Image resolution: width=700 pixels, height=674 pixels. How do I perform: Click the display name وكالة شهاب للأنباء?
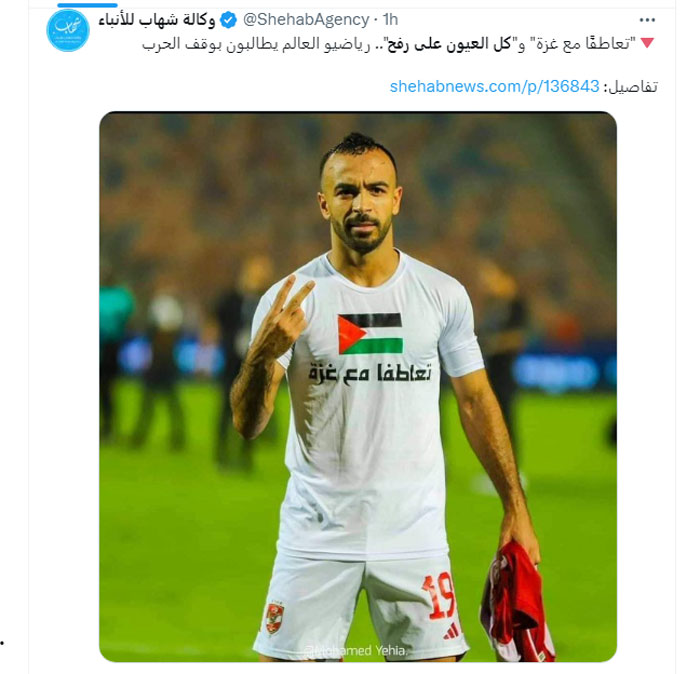(x=157, y=20)
